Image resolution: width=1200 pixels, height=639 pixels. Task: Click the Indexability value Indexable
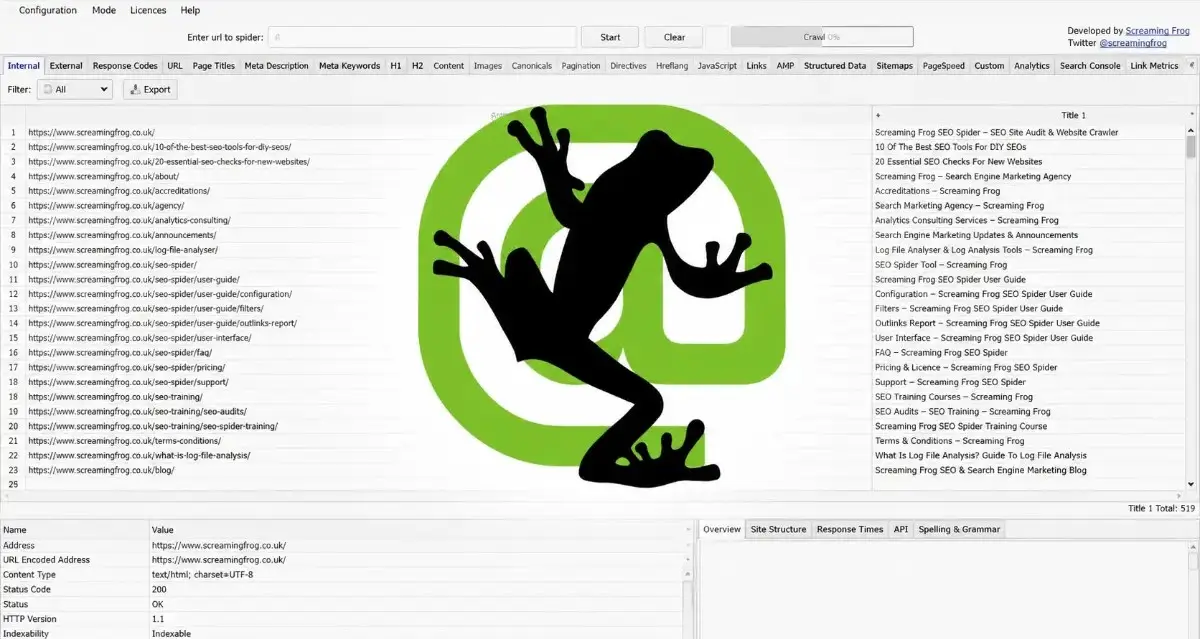click(171, 633)
